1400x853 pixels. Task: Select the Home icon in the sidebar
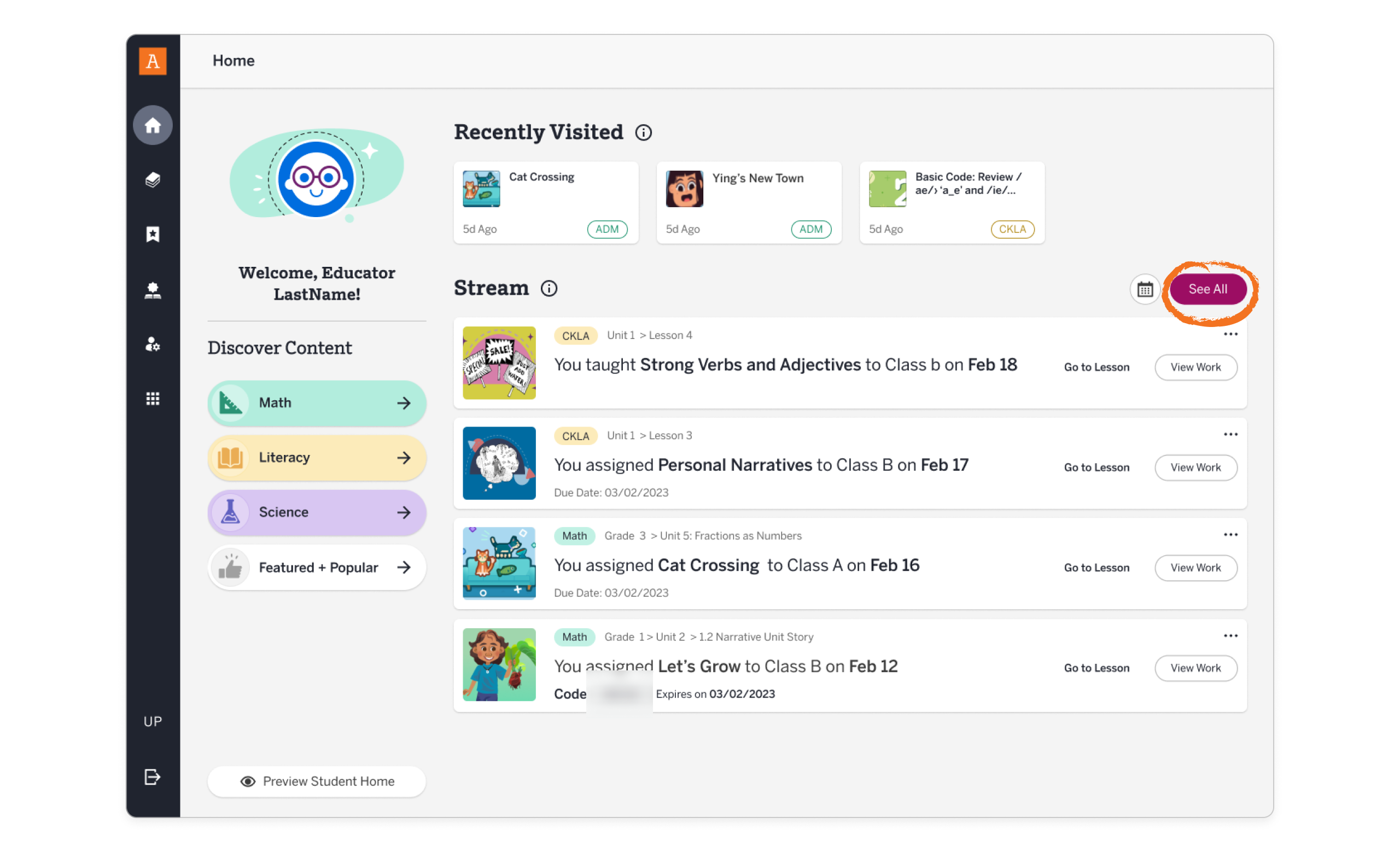(152, 125)
